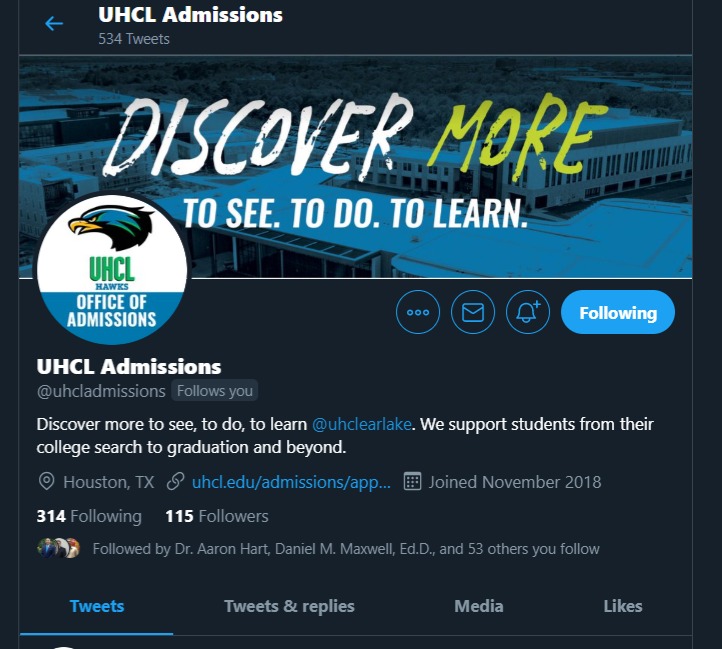Toggle the Following button to unfollow

618,312
